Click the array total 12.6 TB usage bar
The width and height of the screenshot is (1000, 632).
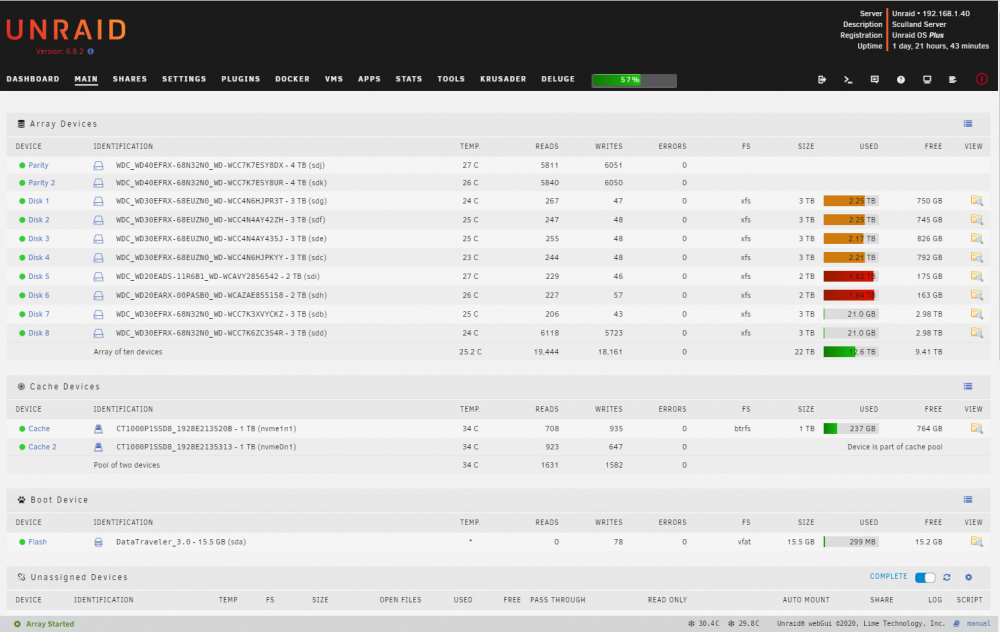851,352
